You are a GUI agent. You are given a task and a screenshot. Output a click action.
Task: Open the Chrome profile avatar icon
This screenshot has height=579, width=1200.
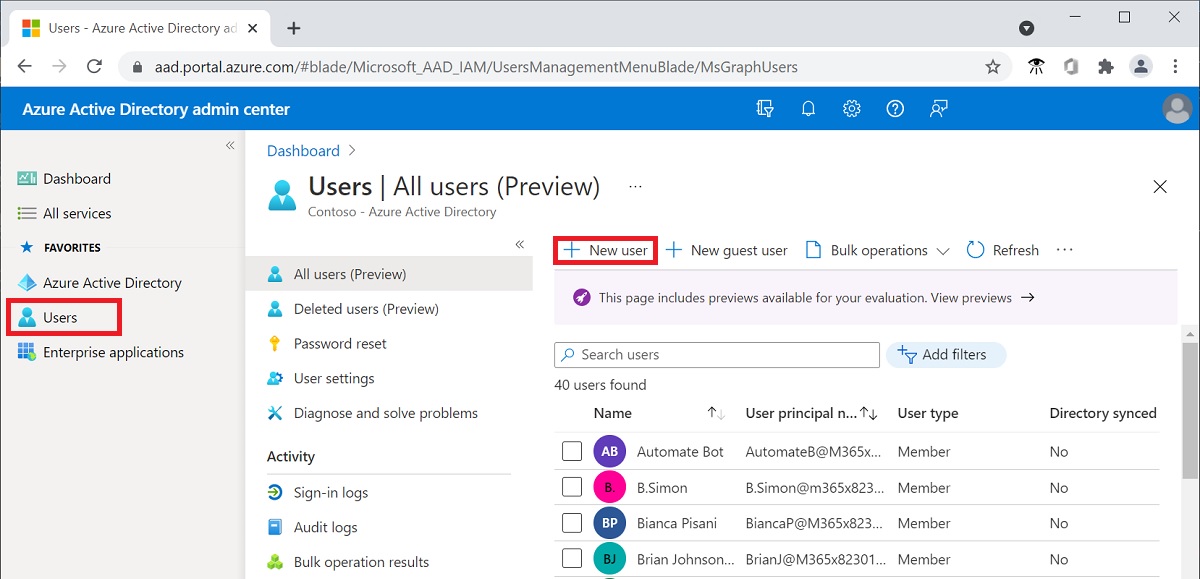(x=1140, y=67)
